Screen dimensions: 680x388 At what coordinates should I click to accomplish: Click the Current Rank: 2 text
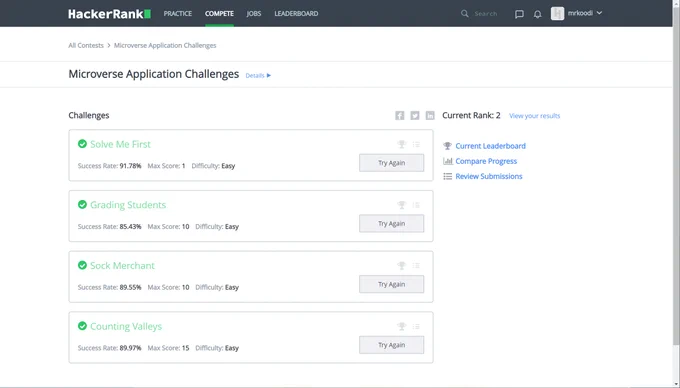471,115
